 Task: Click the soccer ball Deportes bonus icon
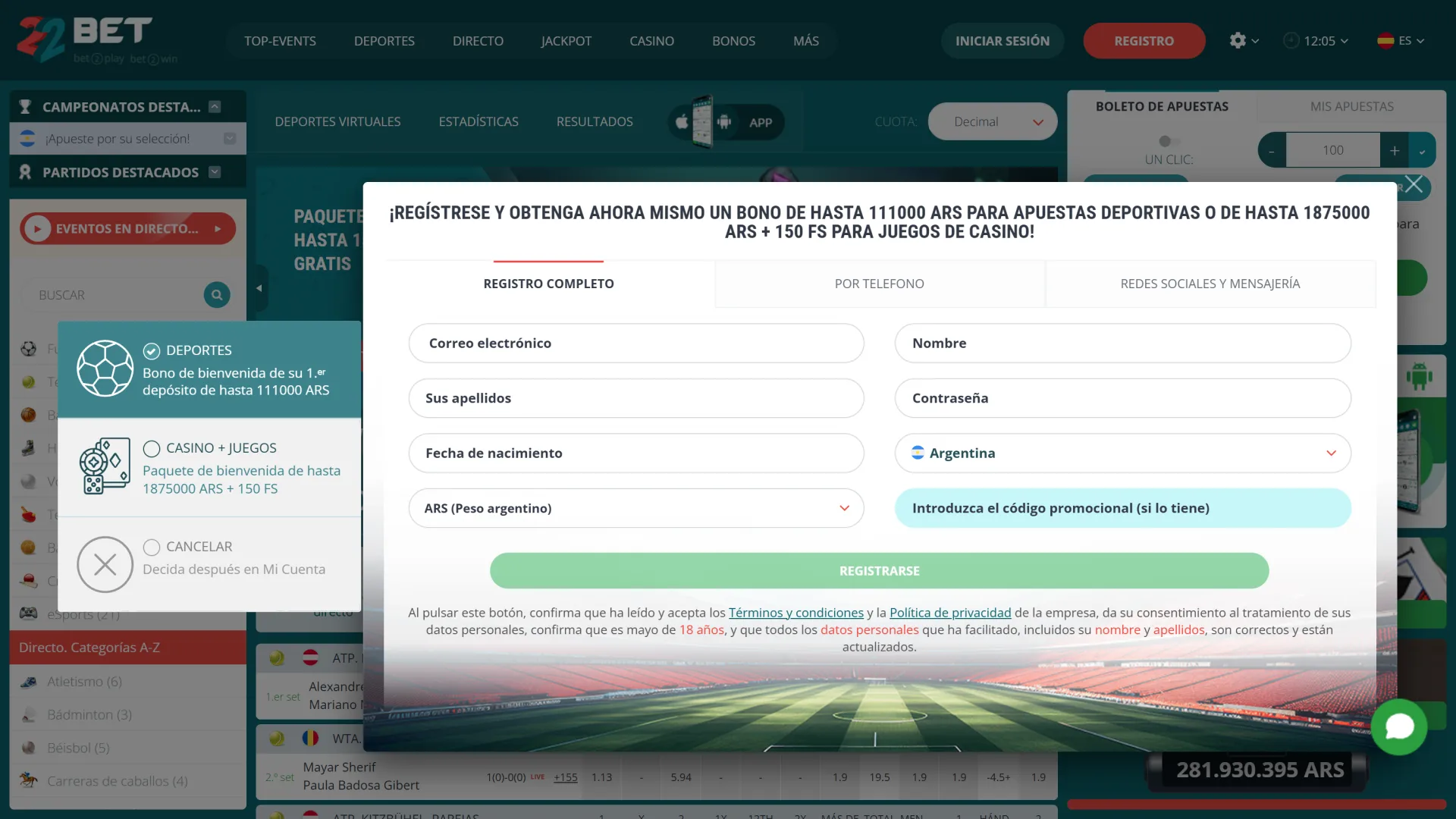[105, 369]
